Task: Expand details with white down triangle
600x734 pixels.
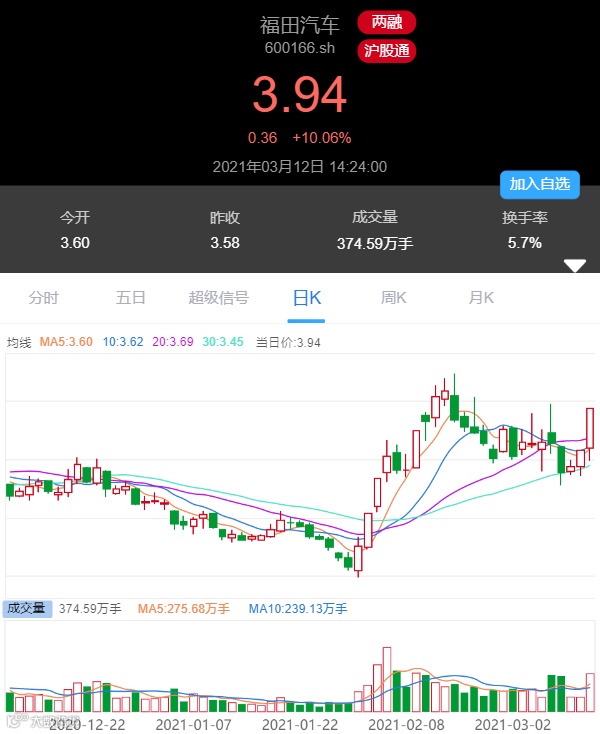Action: click(x=575, y=265)
